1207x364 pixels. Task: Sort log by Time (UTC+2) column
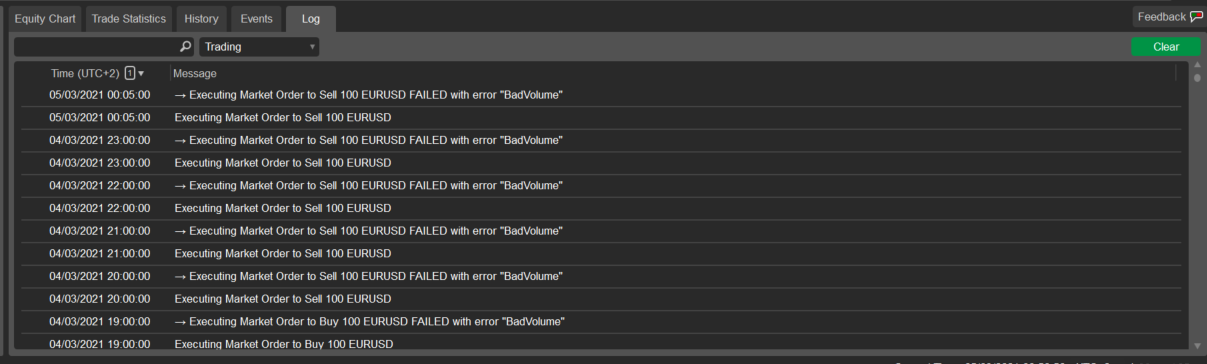tap(85, 73)
